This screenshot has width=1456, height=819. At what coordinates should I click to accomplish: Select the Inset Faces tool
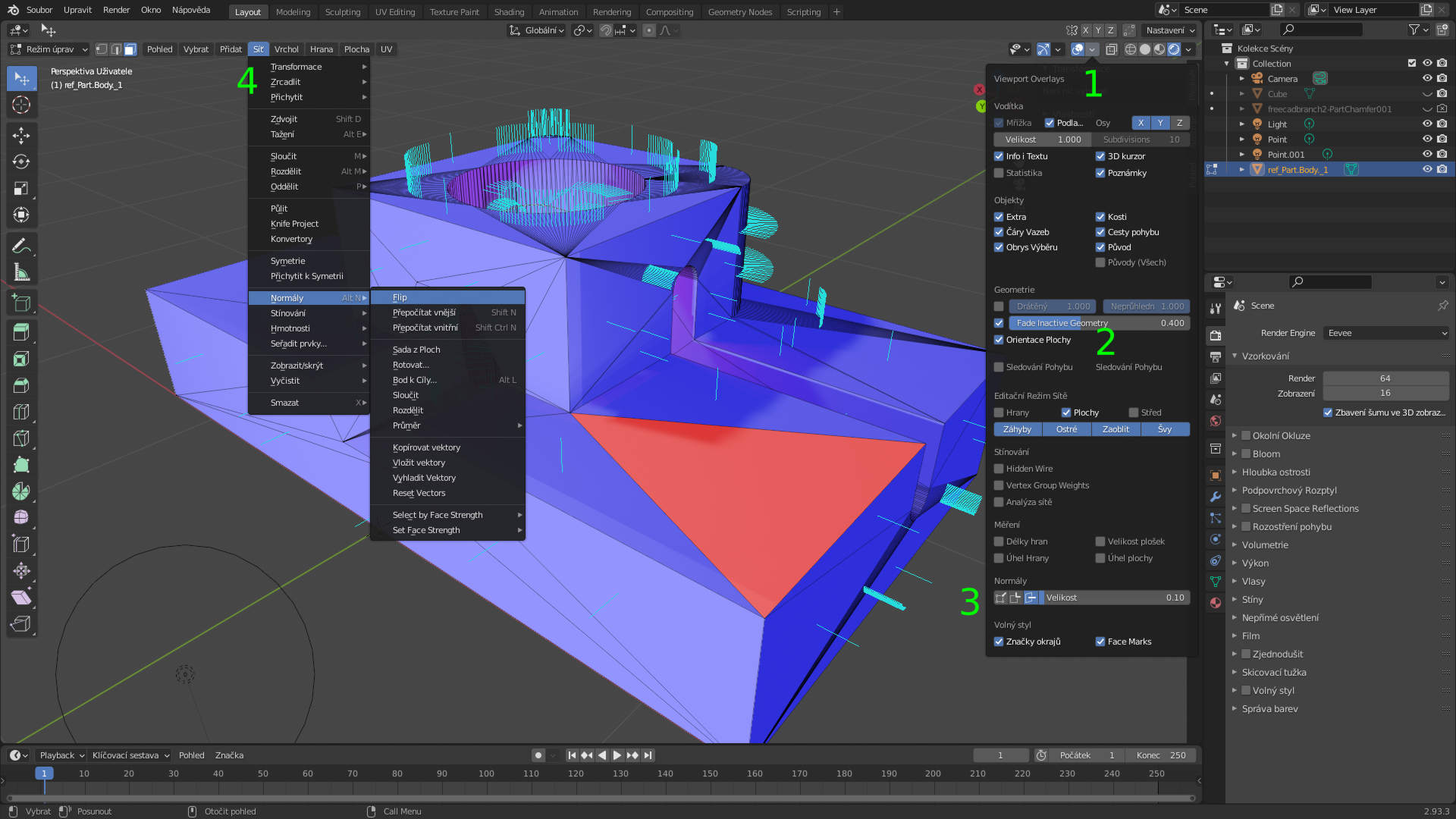tap(21, 359)
